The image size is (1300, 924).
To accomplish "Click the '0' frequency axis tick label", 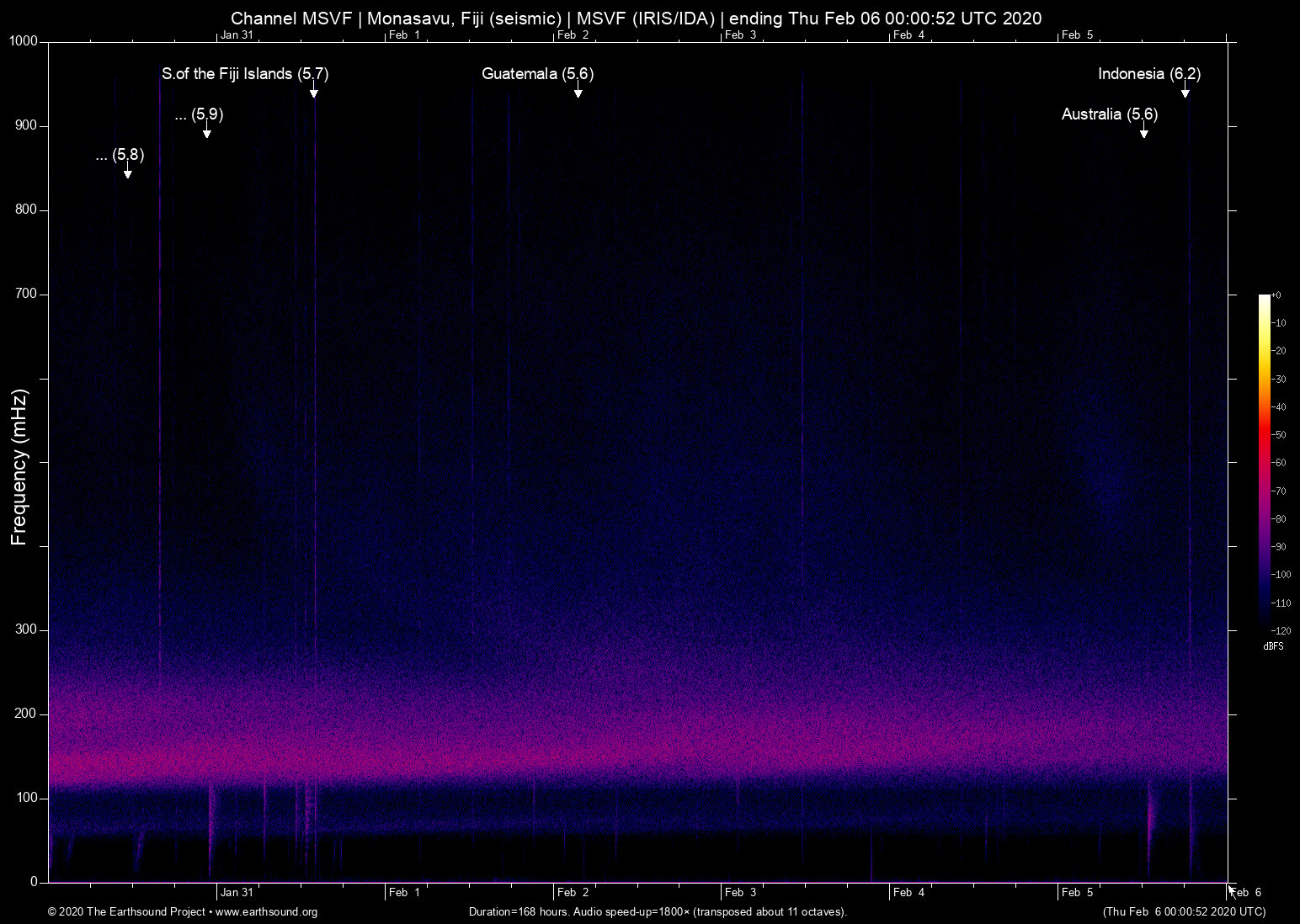I will coord(35,883).
